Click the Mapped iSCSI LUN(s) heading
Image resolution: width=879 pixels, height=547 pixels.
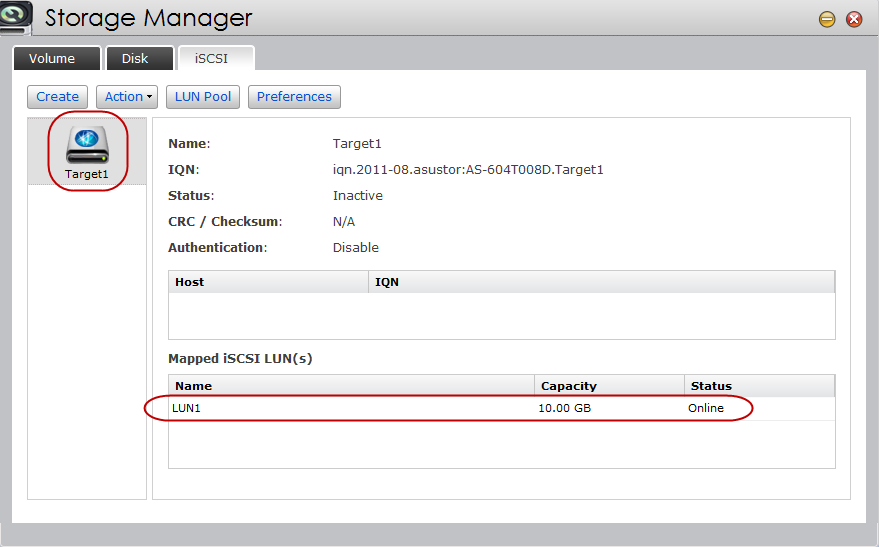point(240,359)
